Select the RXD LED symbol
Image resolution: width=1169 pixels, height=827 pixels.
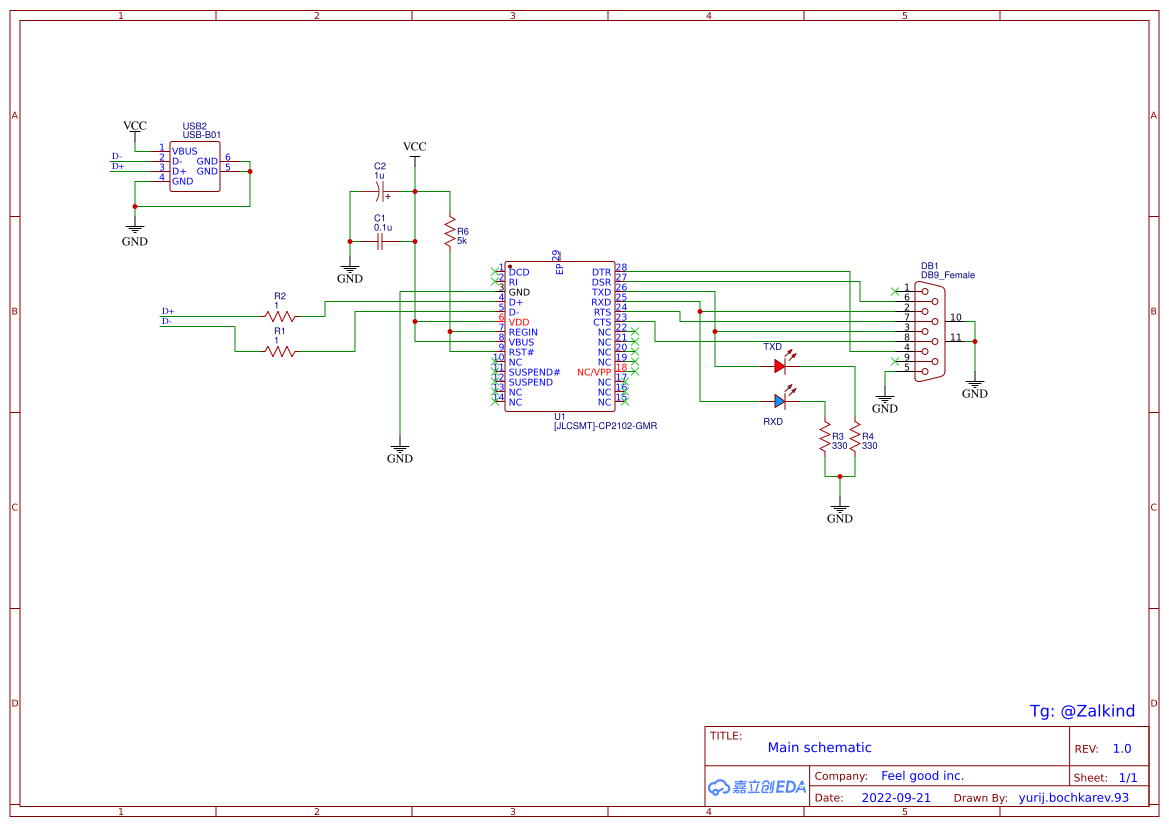(x=781, y=400)
